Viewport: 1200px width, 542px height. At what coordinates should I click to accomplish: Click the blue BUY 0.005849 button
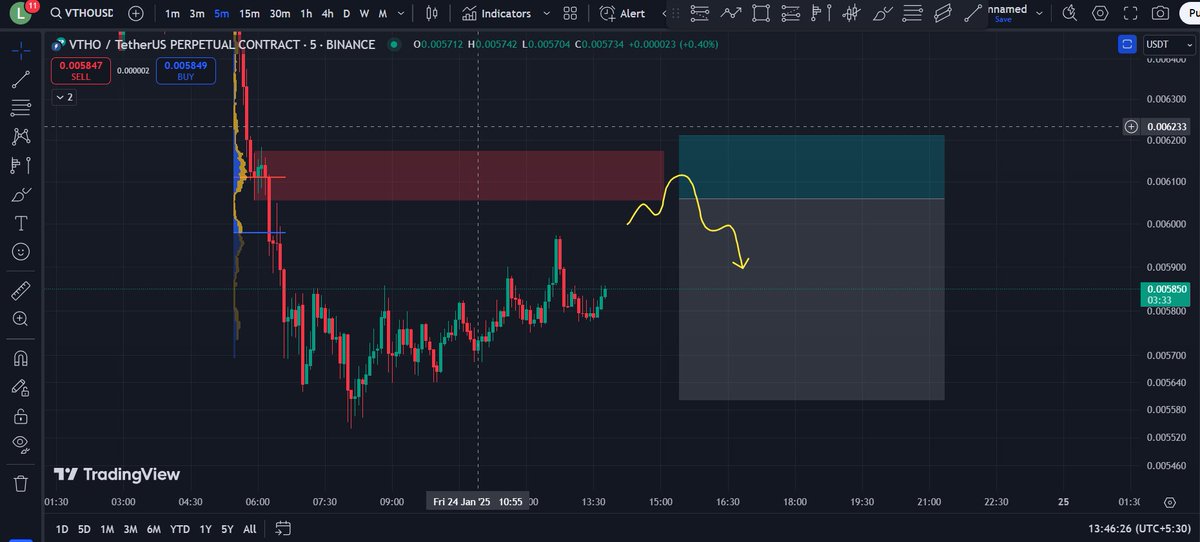[185, 69]
